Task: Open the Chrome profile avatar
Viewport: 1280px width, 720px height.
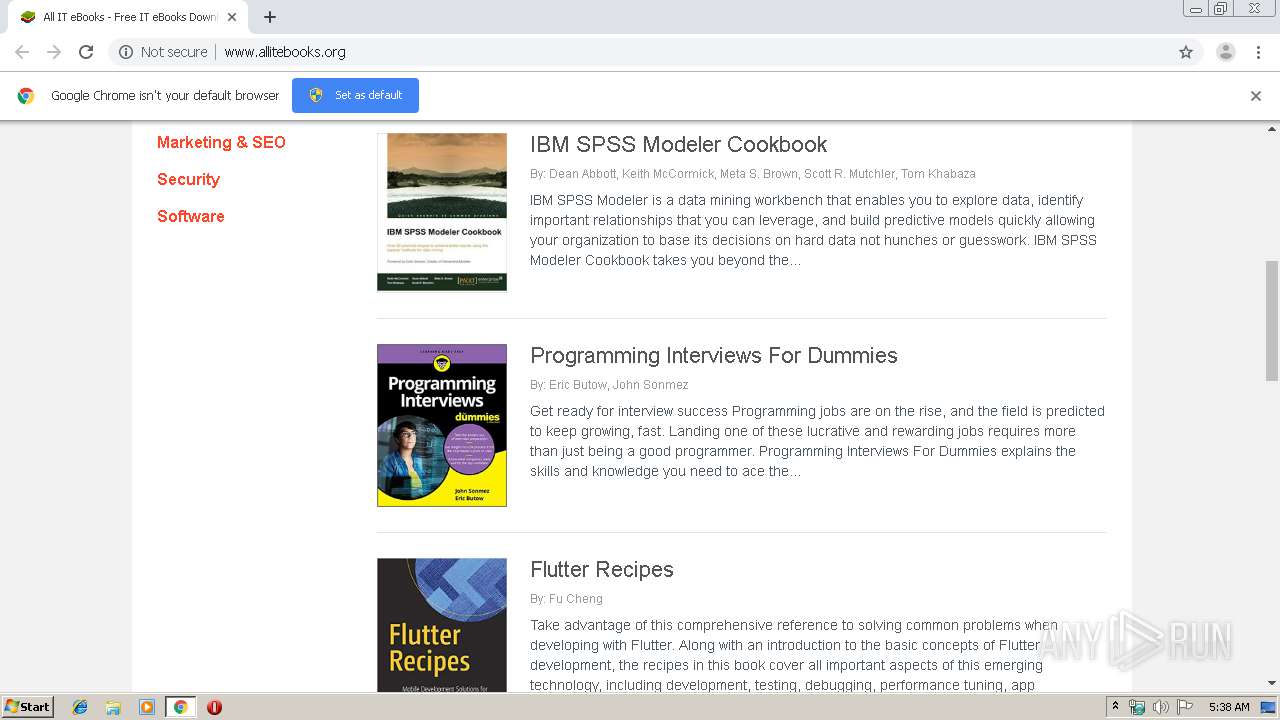Action: tap(1225, 52)
